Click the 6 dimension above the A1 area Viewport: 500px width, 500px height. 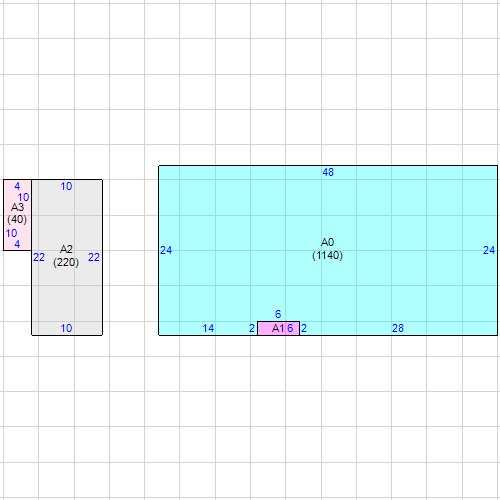click(278, 314)
